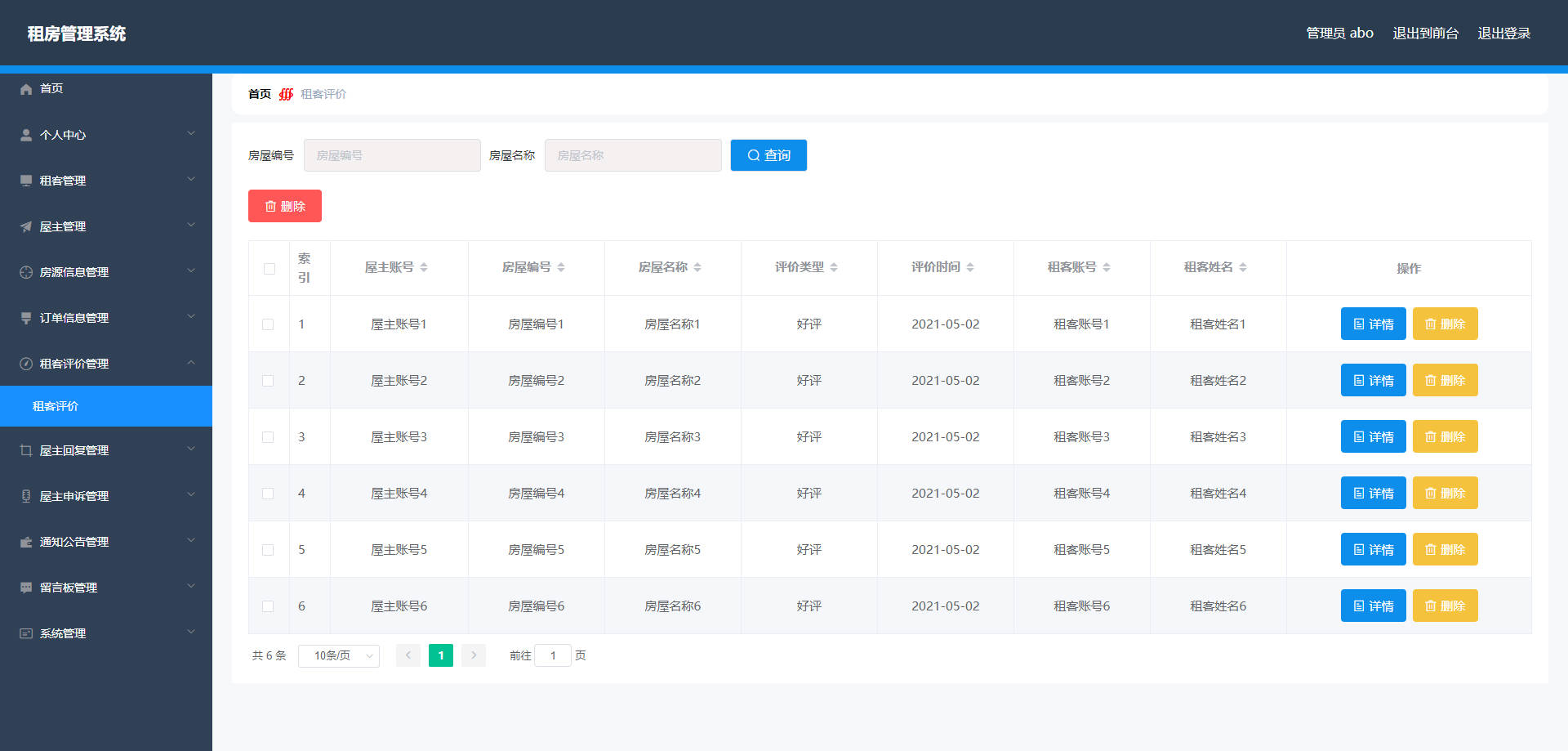Check the box for row 屋主账号6
Viewport: 1568px width, 751px height.
click(x=268, y=606)
